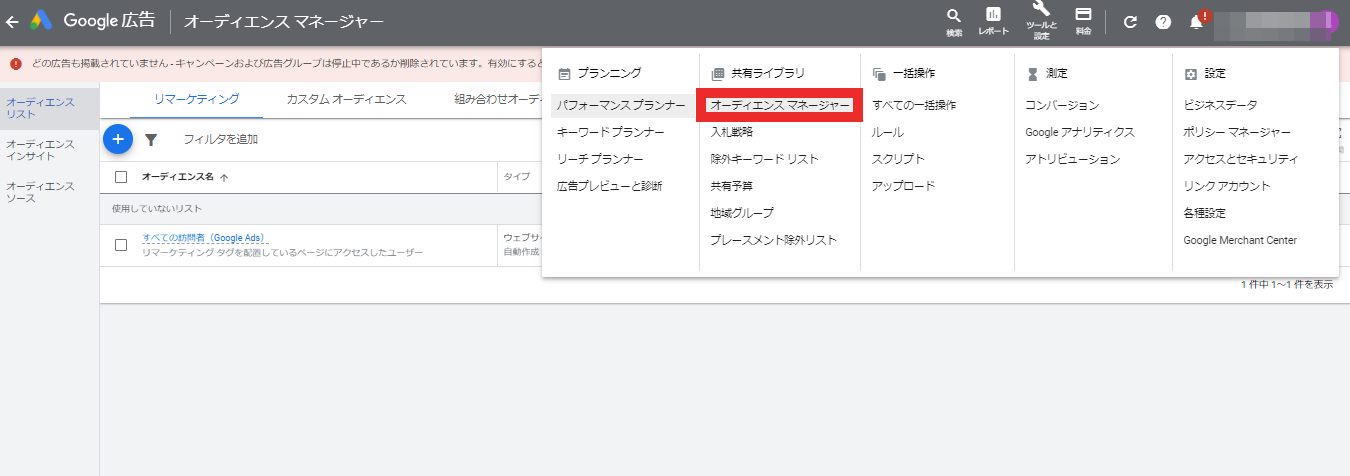The image size is (1350, 476).
Task: Click the red warning icon in alert bar
Action: pyautogui.click(x=16, y=63)
